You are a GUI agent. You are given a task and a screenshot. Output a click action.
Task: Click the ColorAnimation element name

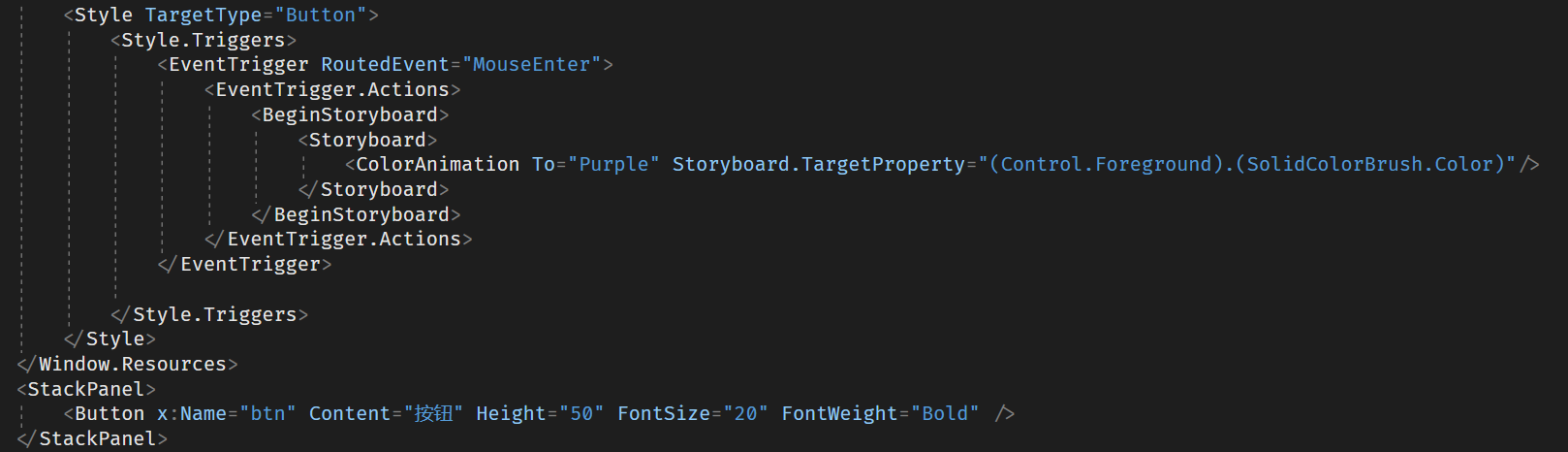[x=437, y=164]
